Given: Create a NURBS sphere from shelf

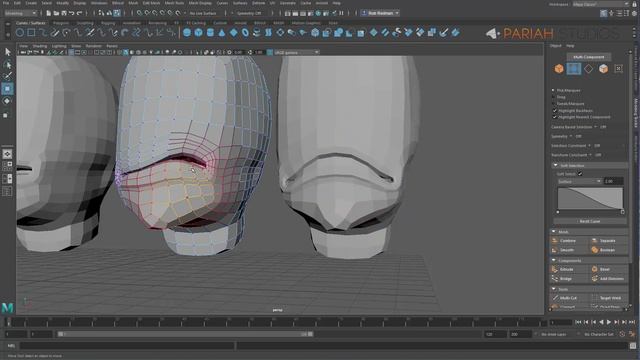Looking at the screenshot, I should 187,33.
